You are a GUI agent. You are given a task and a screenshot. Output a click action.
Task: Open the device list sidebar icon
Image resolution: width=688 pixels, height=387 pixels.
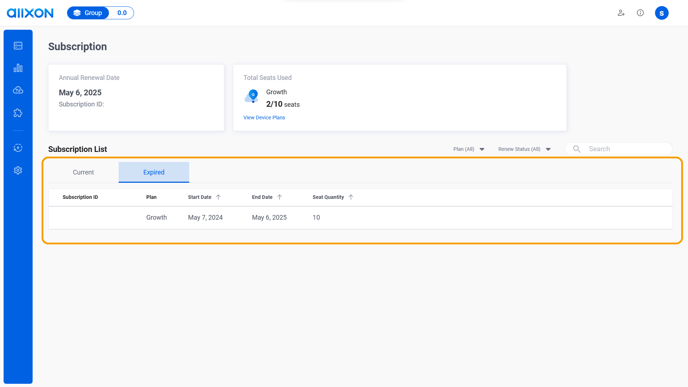[18, 46]
